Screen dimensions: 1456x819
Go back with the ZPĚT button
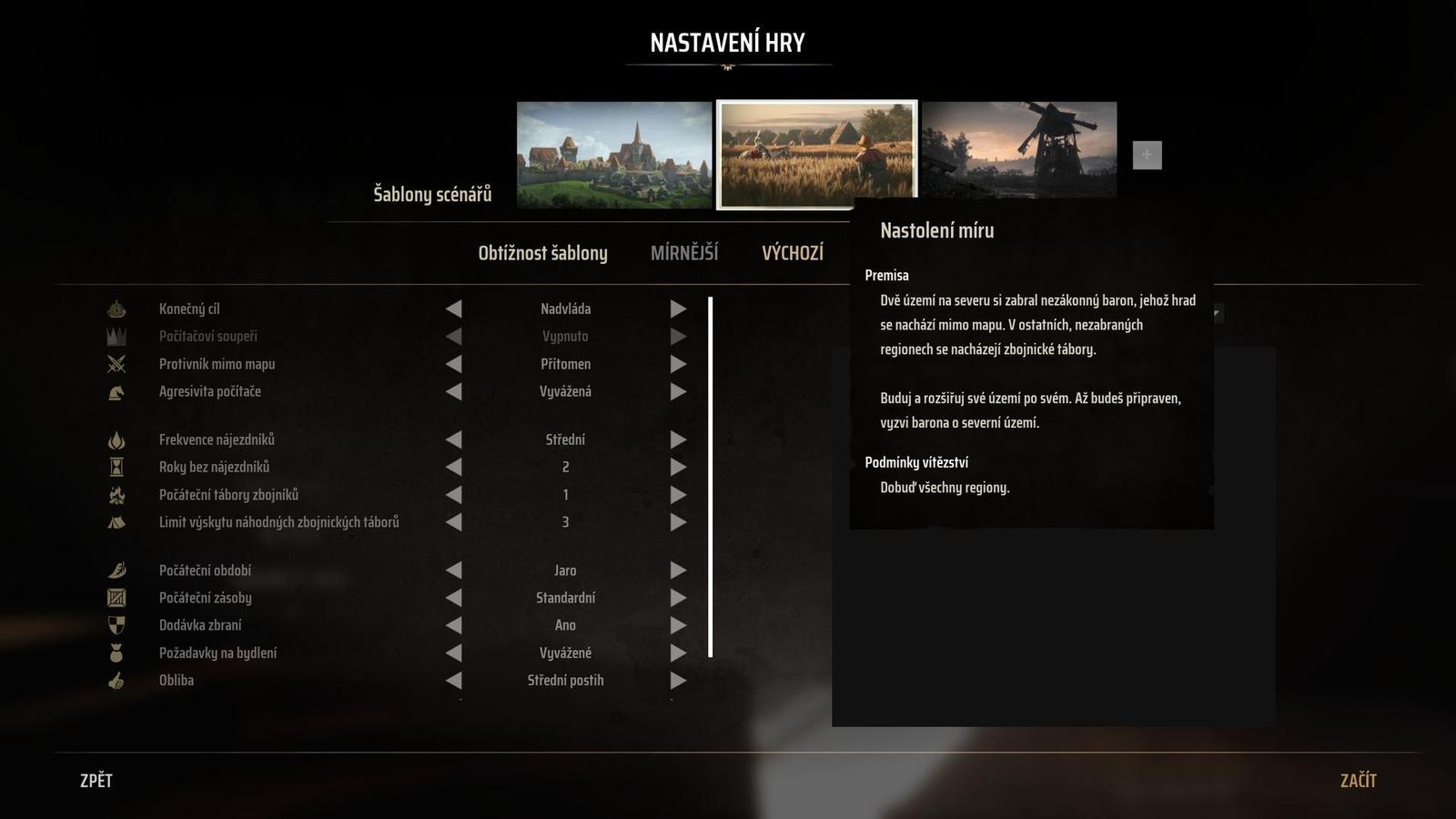point(96,781)
